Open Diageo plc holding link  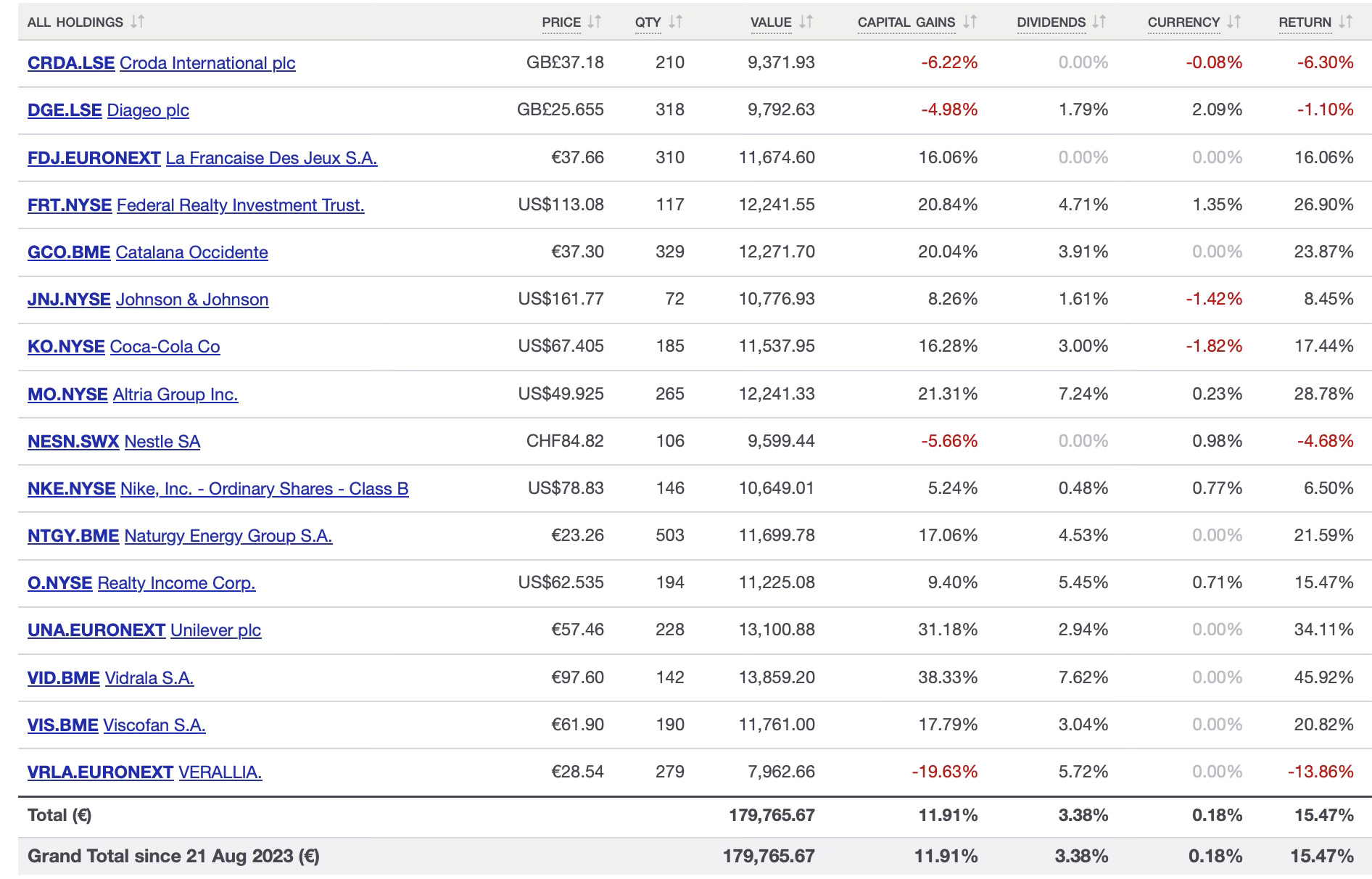(148, 110)
